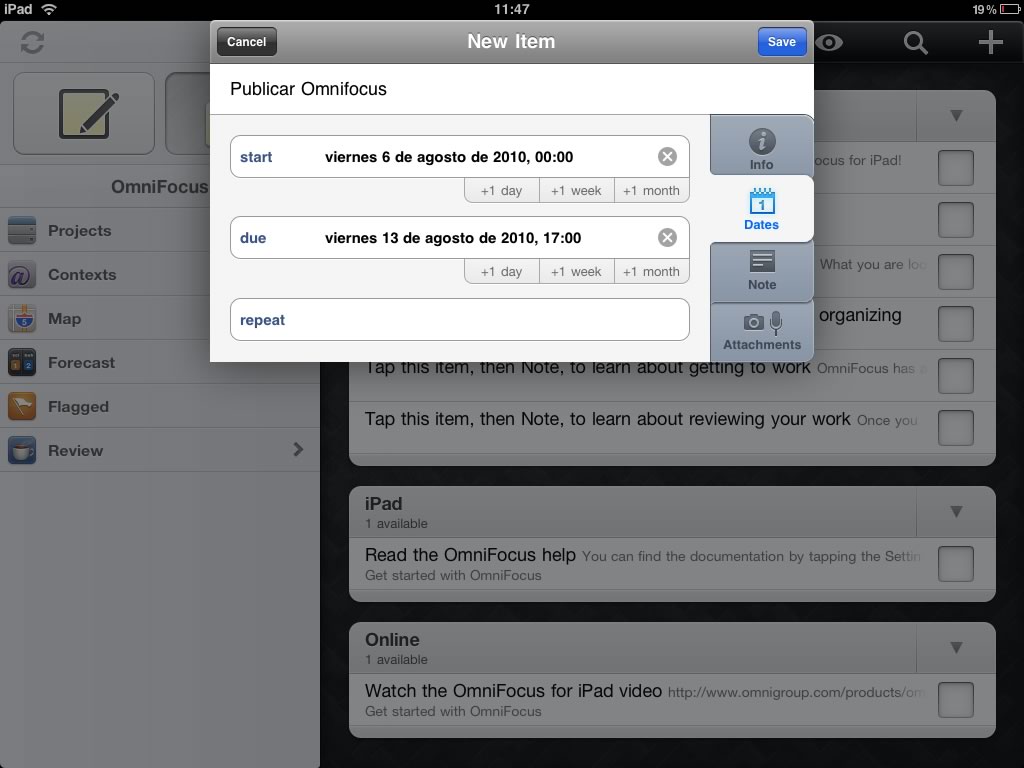Tap the battery indicator in status bar
Viewport: 1024px width, 768px height.
[1009, 9]
